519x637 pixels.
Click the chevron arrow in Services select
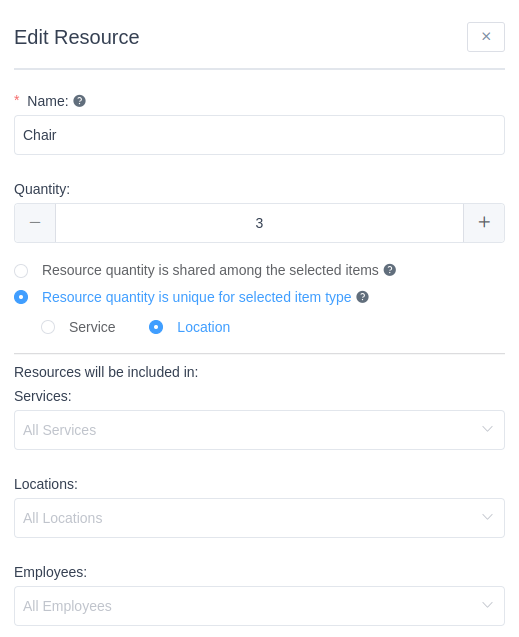click(487, 429)
